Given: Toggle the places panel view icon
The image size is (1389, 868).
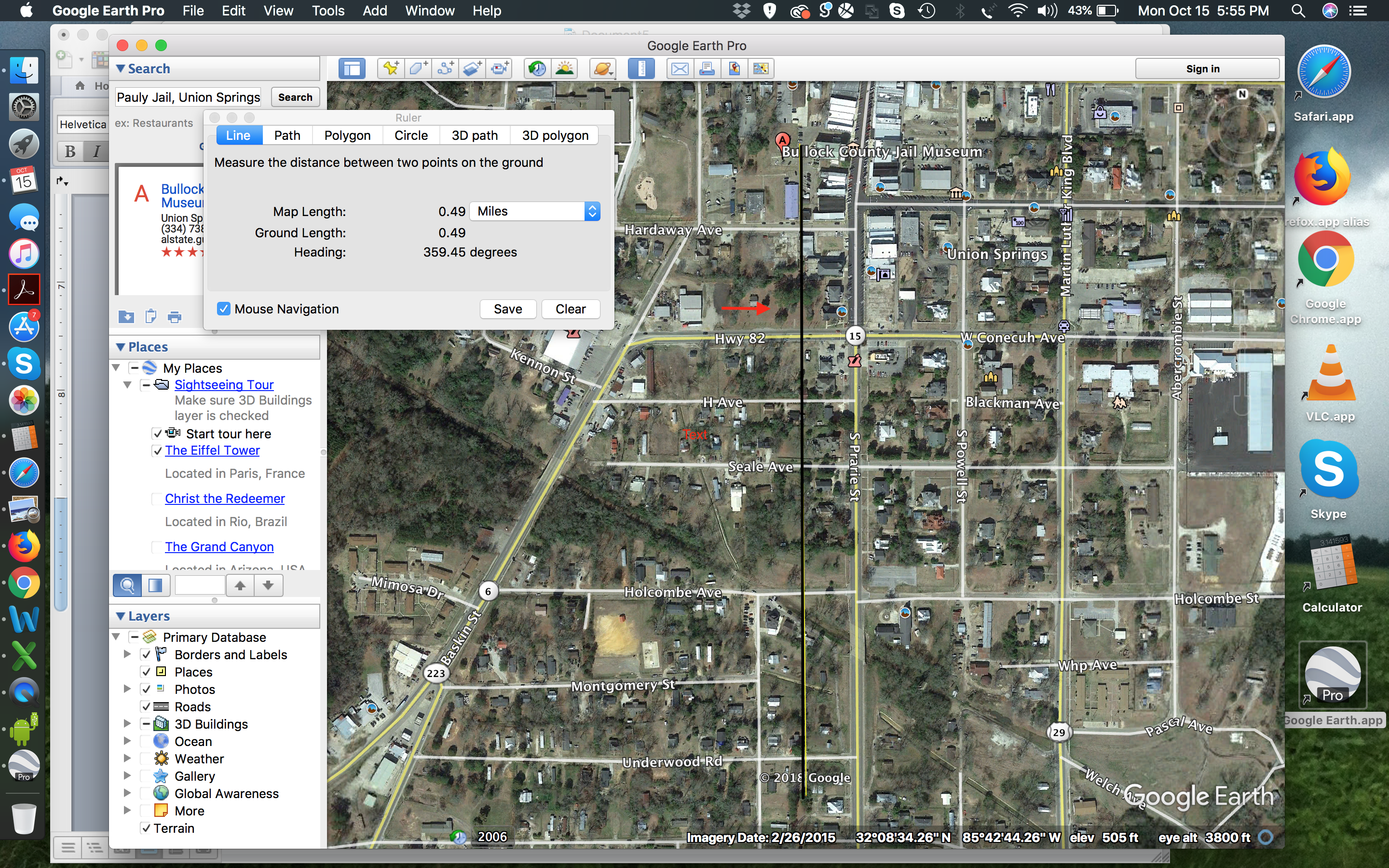Looking at the screenshot, I should click(x=156, y=585).
